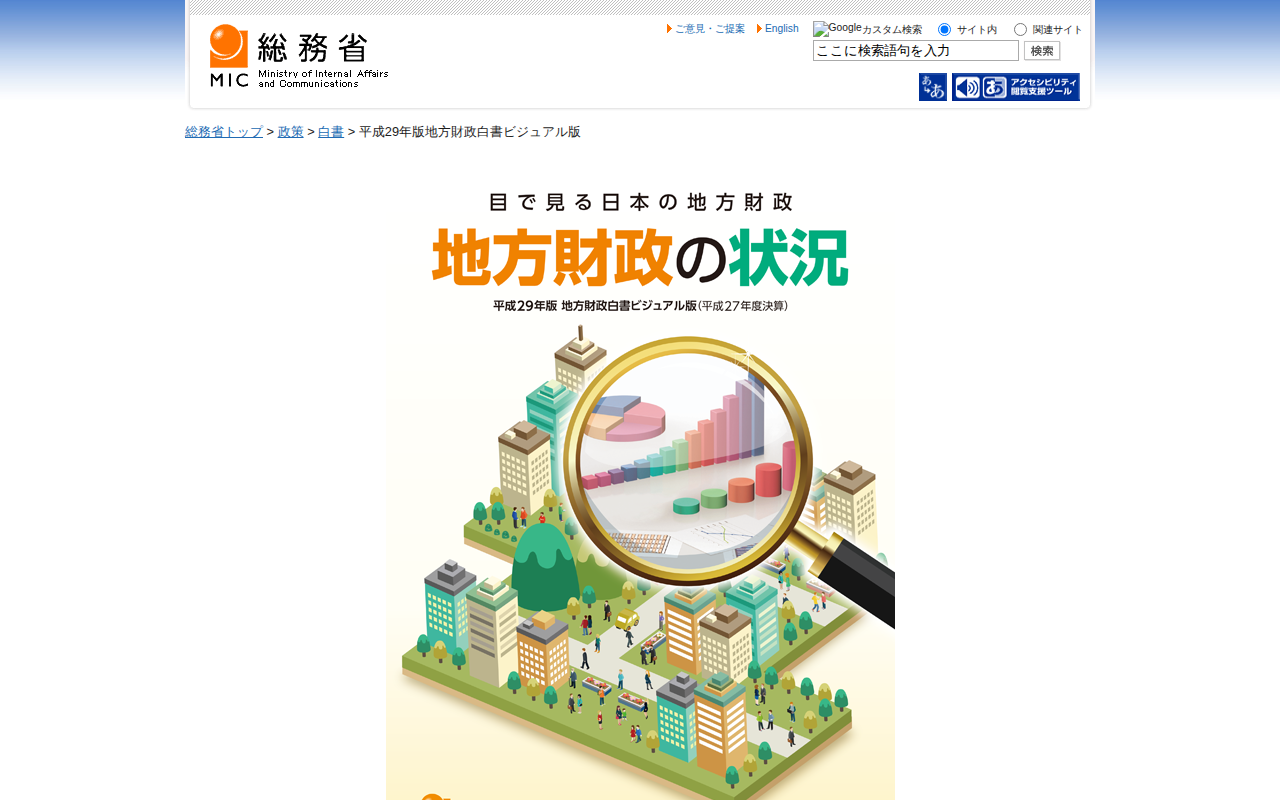The image size is (1280, 800).
Task: Click the 検索 search button
Action: pyautogui.click(x=1042, y=51)
